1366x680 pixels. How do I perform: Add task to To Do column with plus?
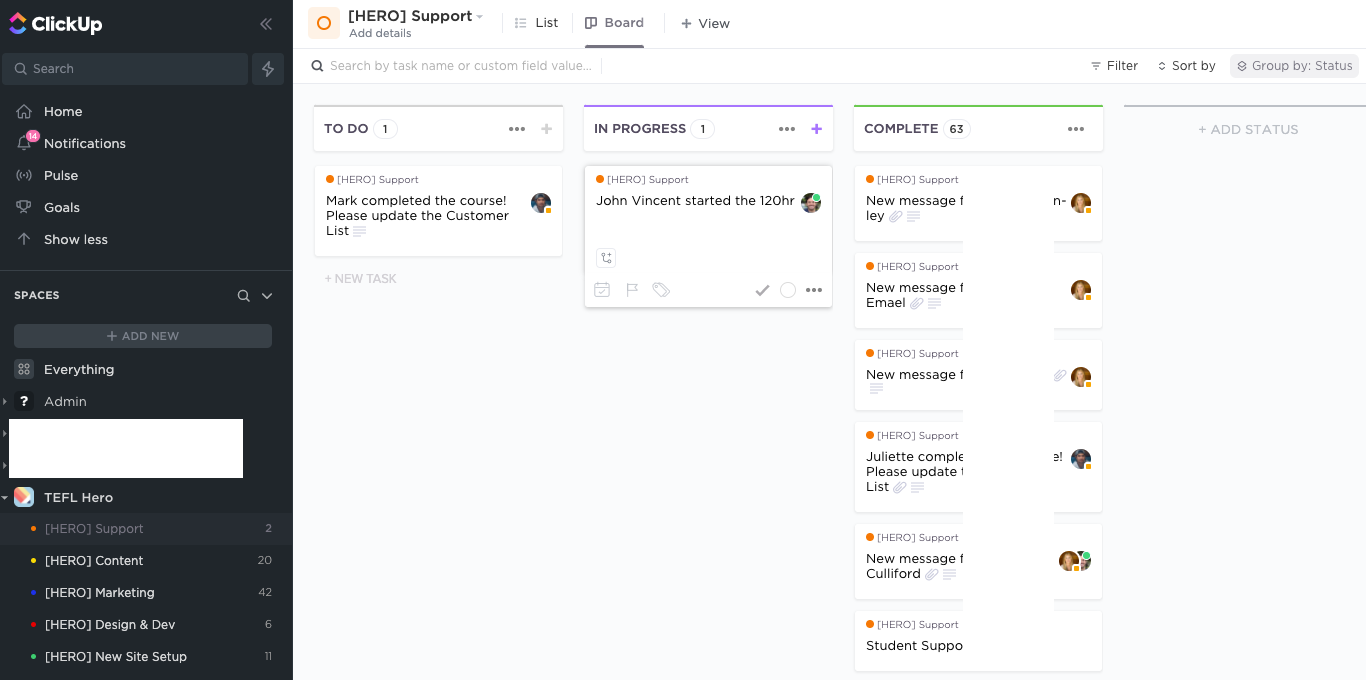click(546, 129)
